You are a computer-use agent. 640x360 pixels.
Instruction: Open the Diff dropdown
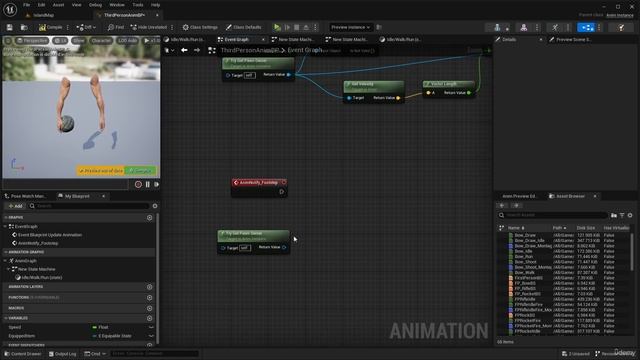(86, 27)
